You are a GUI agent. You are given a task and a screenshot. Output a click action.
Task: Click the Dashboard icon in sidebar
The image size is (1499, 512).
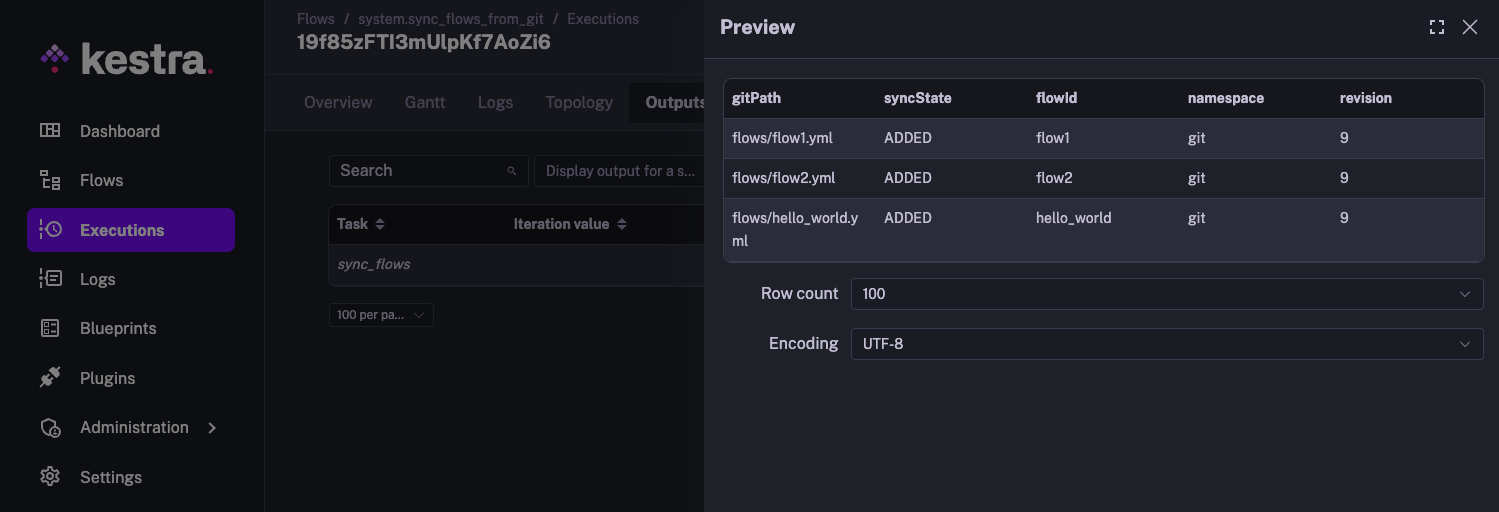50,131
